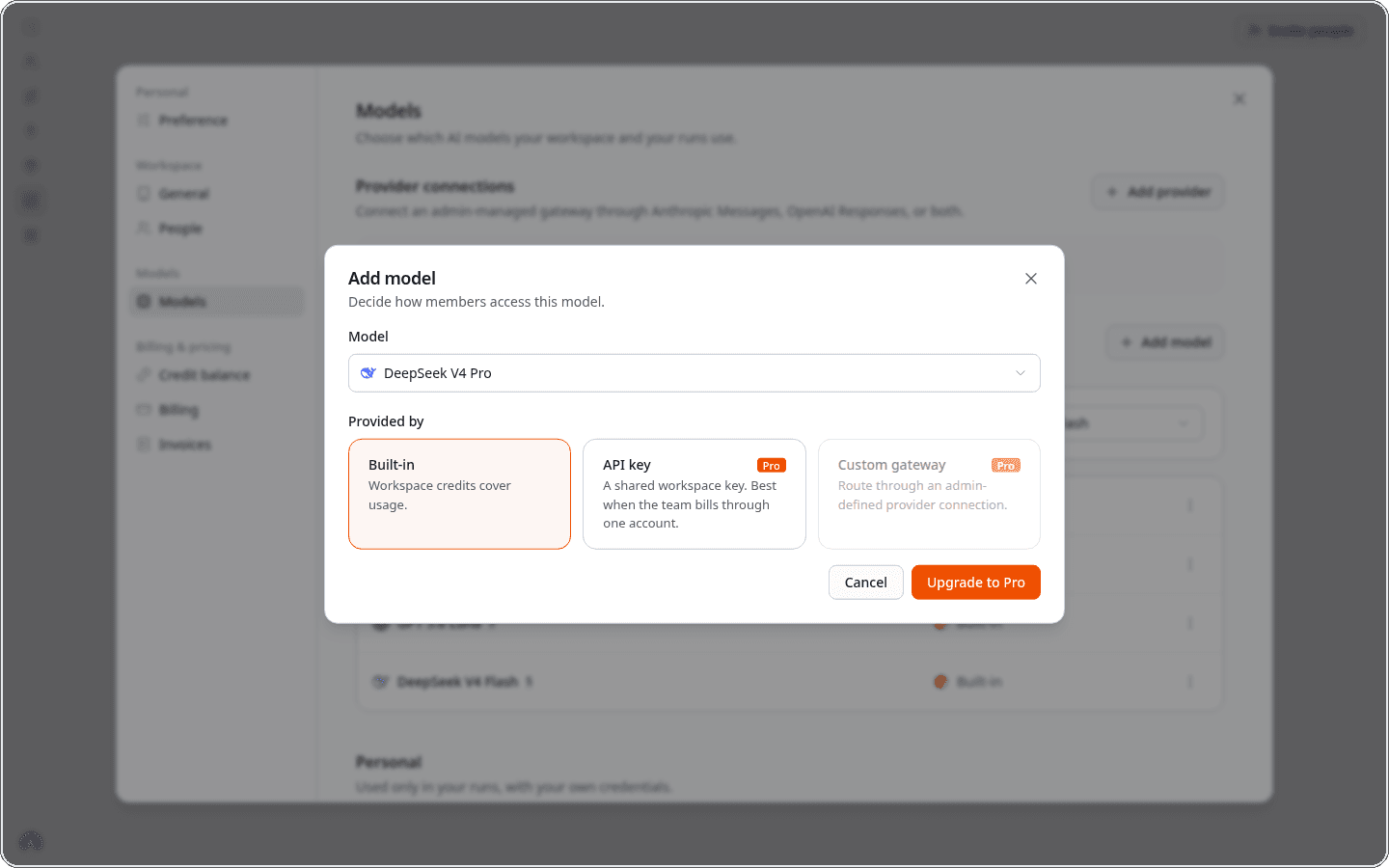Select the Built-in provider option

[459, 494]
